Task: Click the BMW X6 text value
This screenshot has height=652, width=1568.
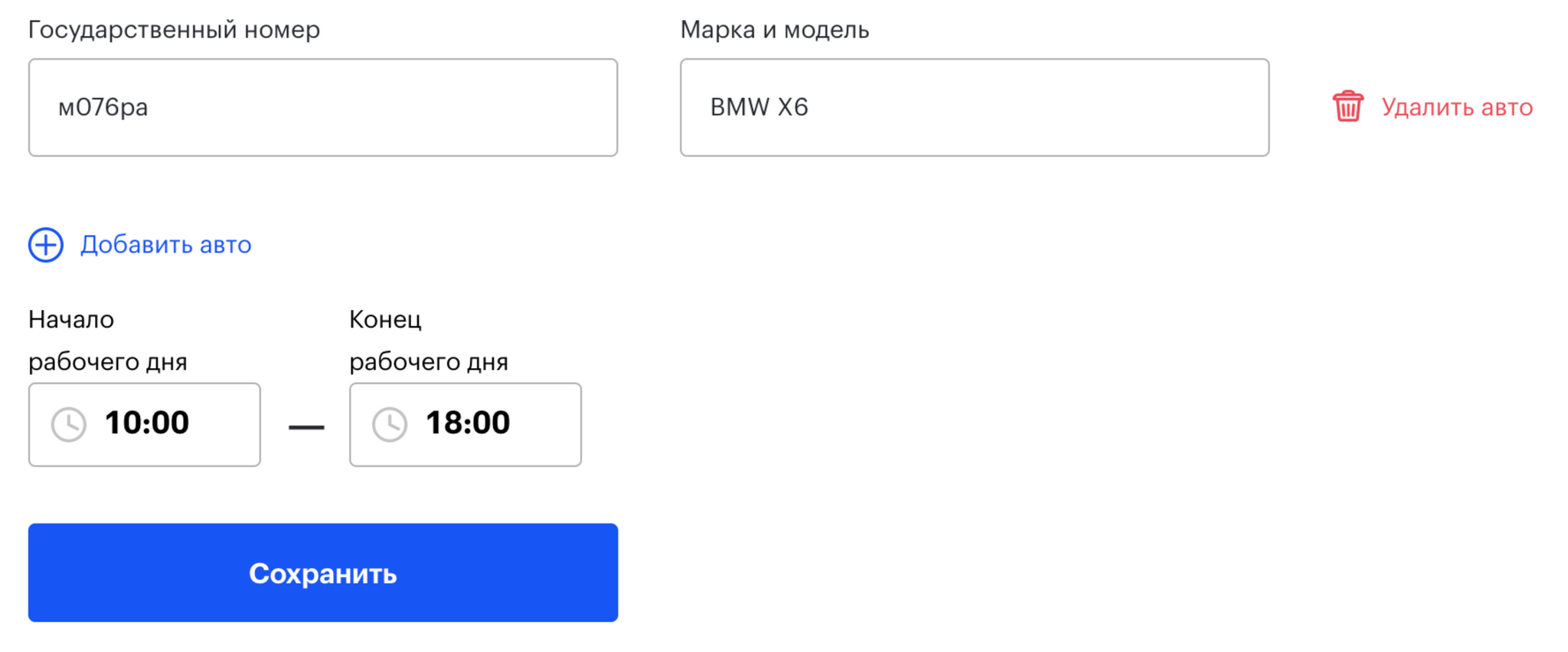Action: pos(759,107)
